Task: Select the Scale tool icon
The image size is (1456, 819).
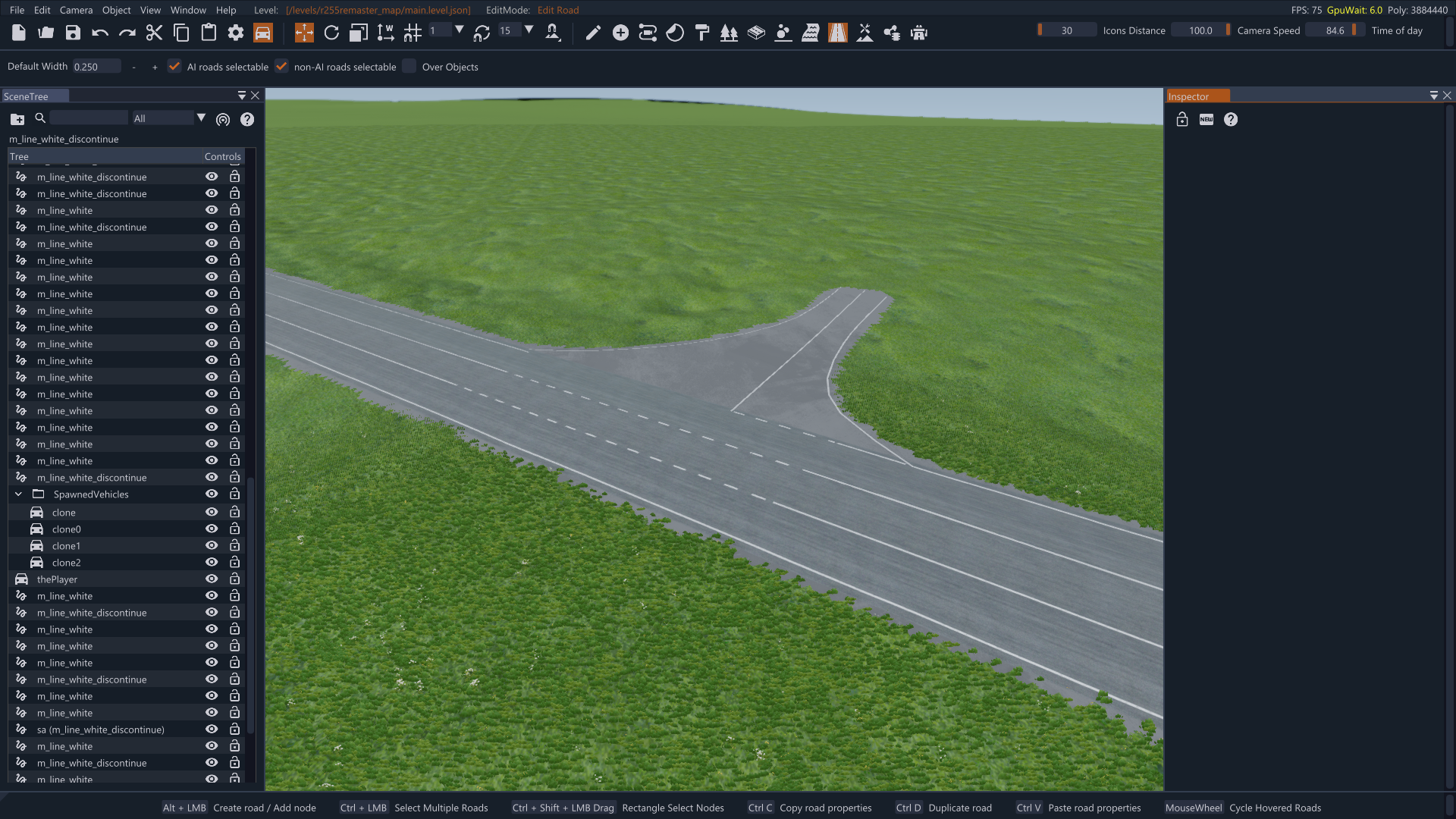Action: point(358,33)
